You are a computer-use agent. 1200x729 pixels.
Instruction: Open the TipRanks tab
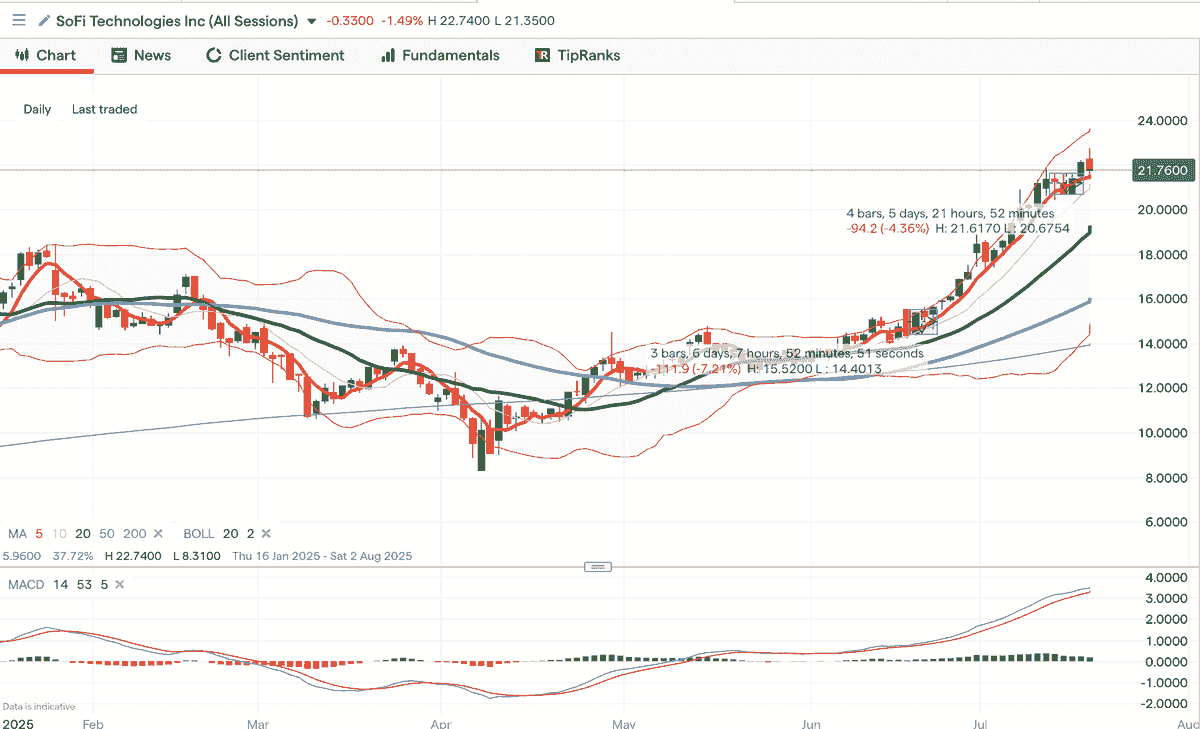click(x=578, y=55)
